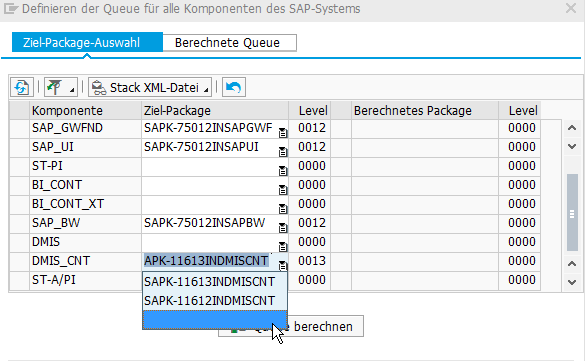
Task: Select the Ziel-Package-Auswahl tab
Action: (87, 43)
